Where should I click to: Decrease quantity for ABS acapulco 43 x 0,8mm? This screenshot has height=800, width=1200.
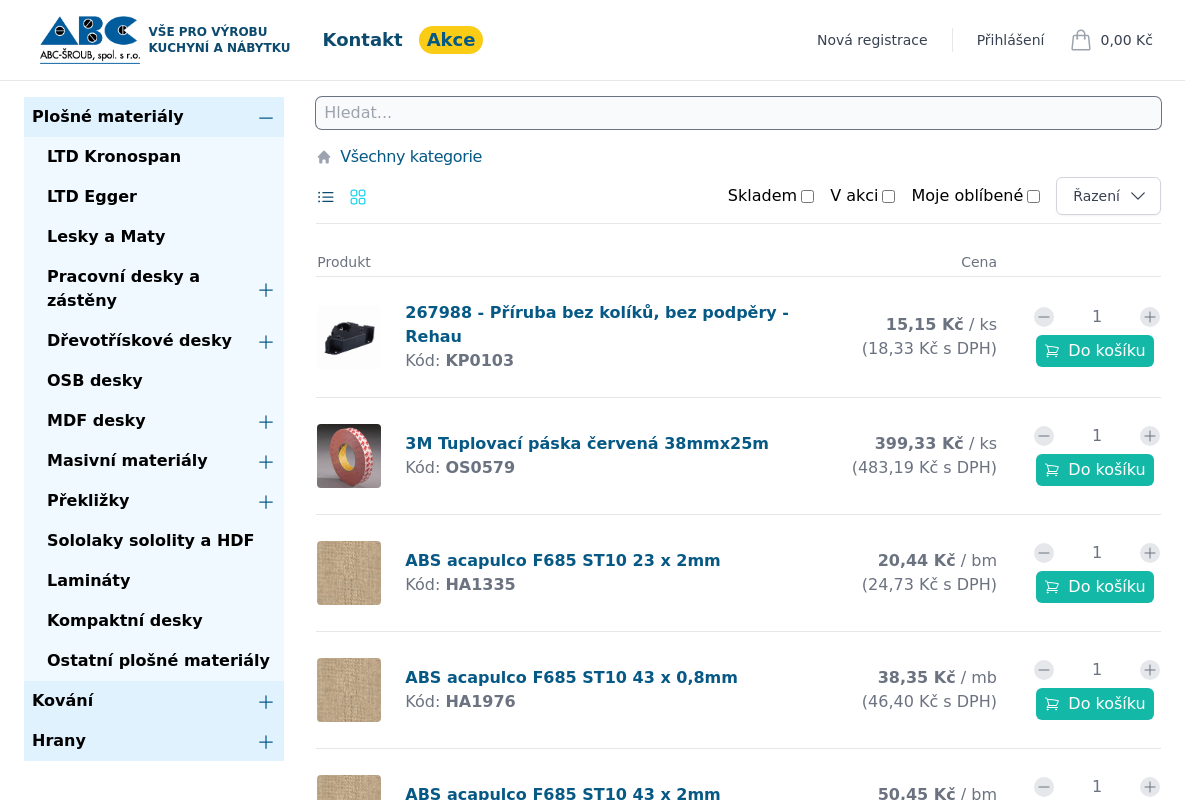pyautogui.click(x=1044, y=670)
